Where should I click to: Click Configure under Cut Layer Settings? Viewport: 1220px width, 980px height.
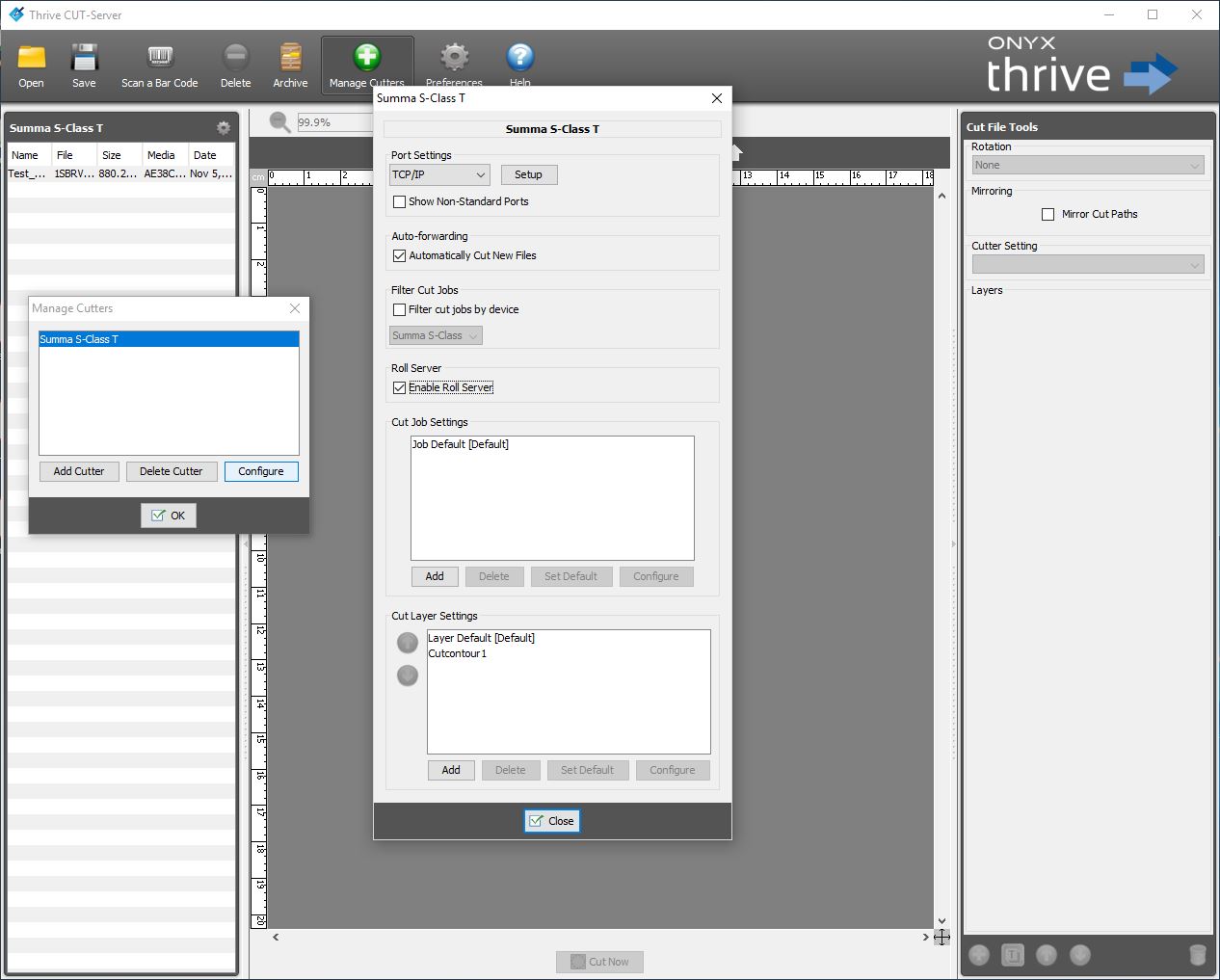click(673, 770)
